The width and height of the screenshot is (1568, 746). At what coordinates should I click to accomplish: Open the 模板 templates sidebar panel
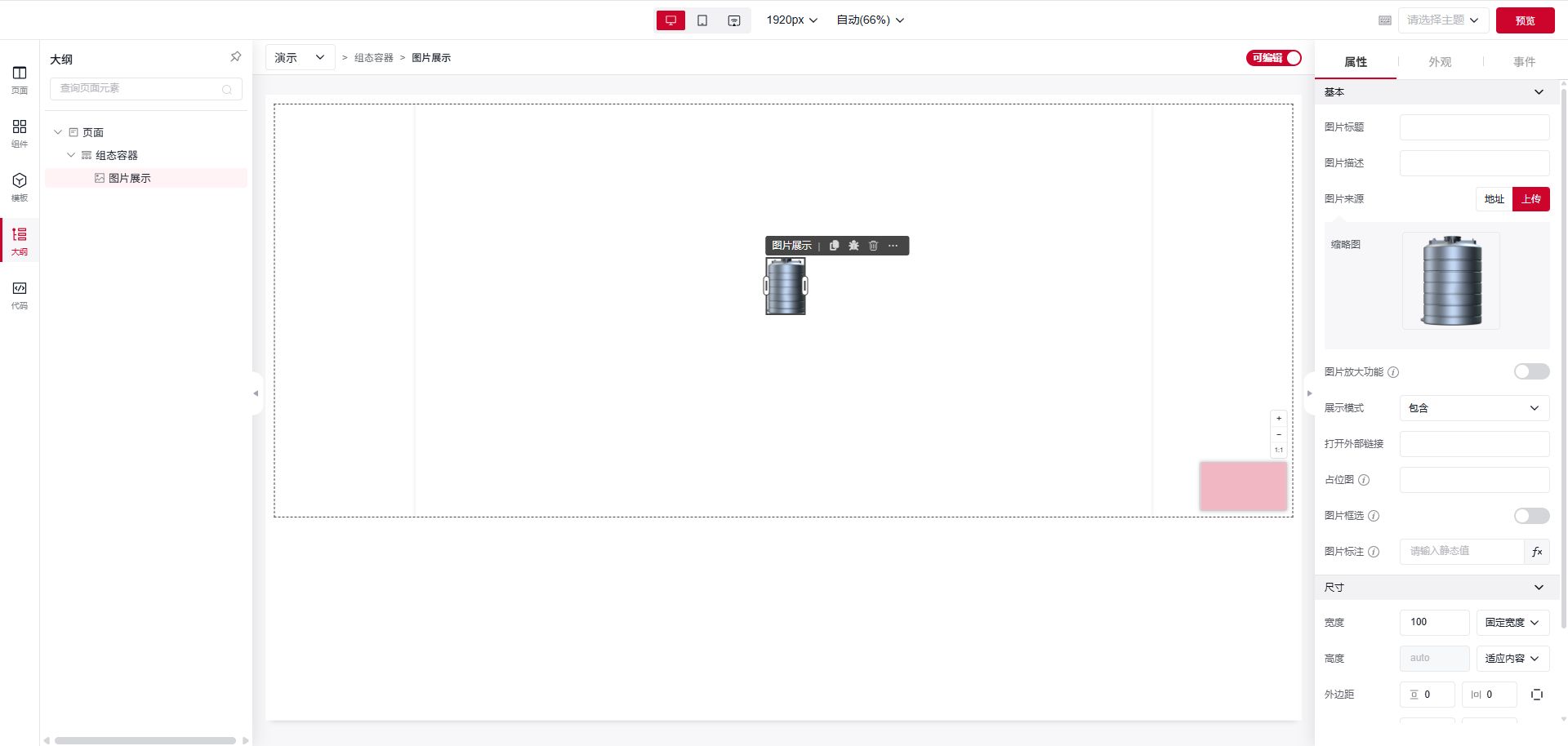(20, 187)
